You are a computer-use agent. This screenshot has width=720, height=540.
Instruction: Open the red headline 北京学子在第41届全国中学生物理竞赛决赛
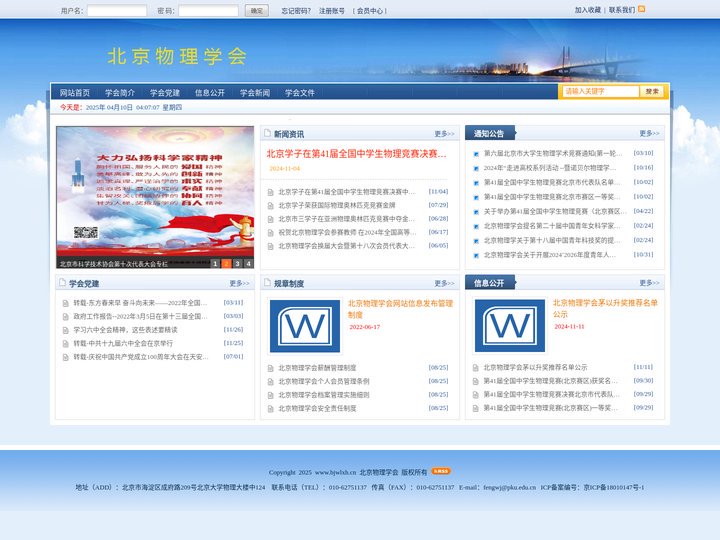click(x=356, y=154)
